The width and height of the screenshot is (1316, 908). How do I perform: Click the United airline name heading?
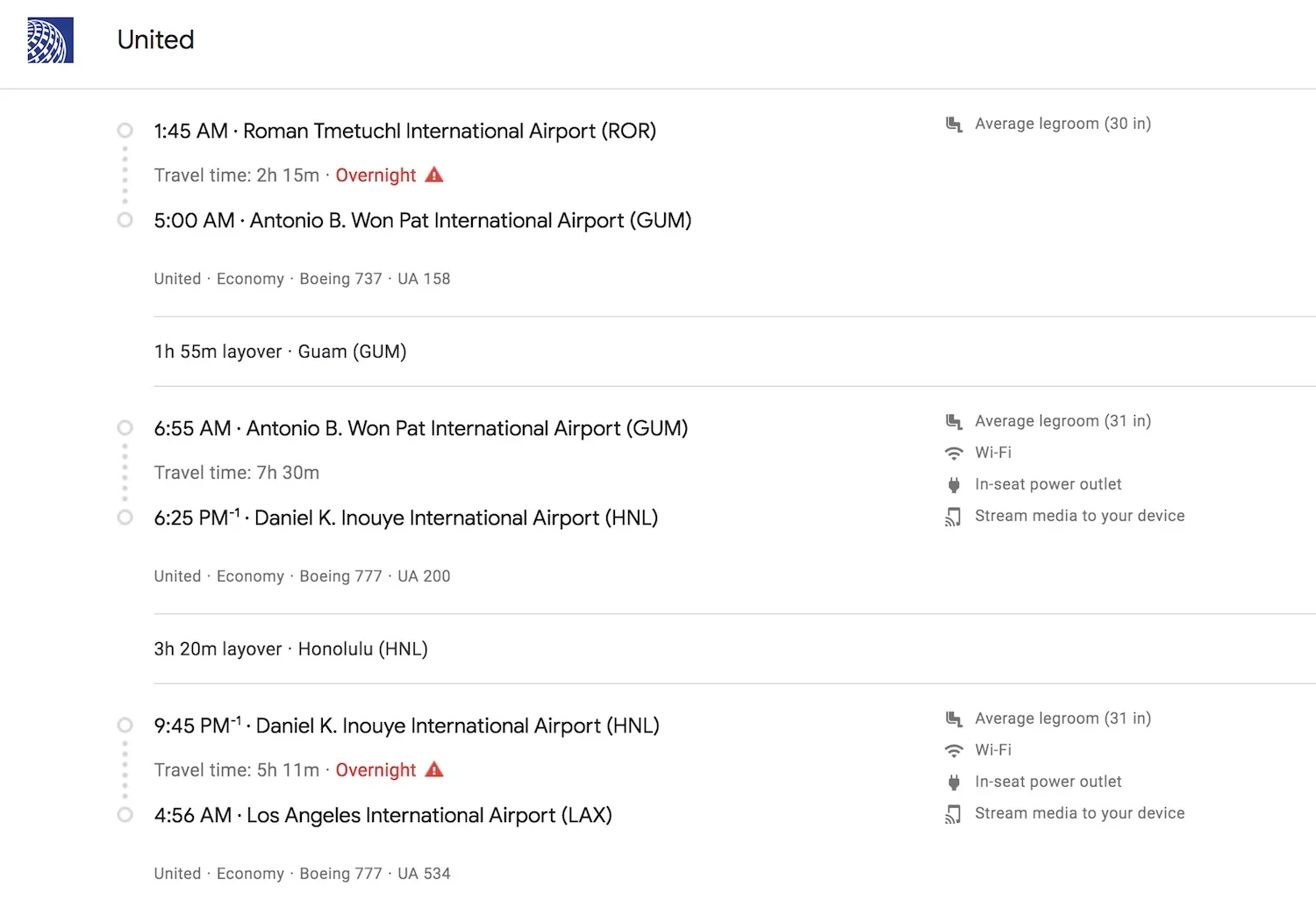(x=156, y=39)
